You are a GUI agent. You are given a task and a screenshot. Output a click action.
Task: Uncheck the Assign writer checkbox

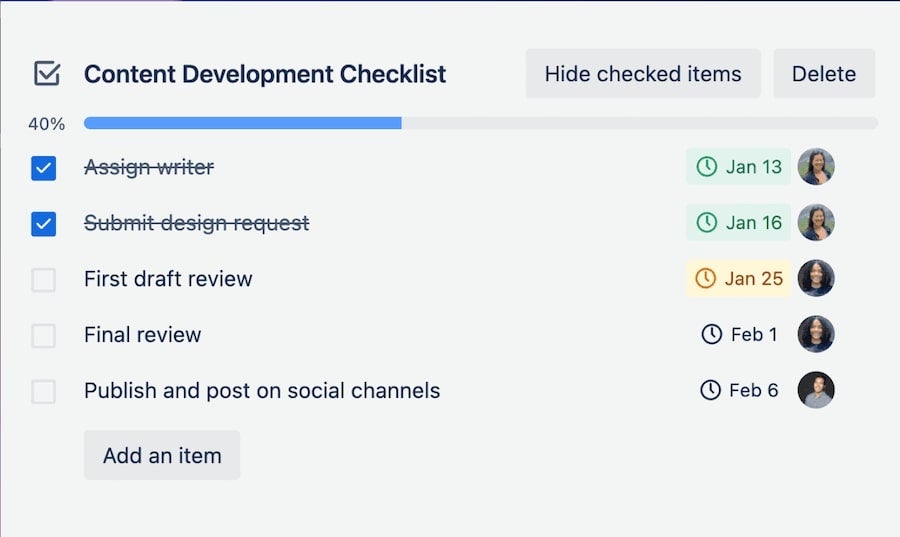[44, 168]
